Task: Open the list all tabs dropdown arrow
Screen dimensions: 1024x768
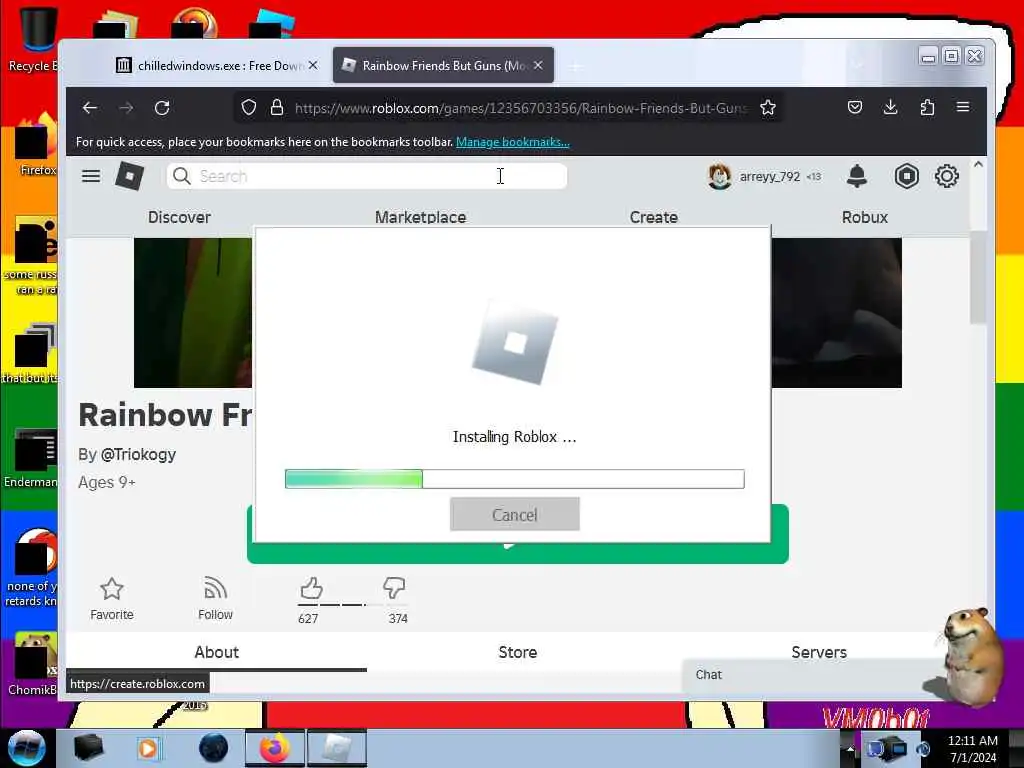Action: pyautogui.click(x=856, y=64)
